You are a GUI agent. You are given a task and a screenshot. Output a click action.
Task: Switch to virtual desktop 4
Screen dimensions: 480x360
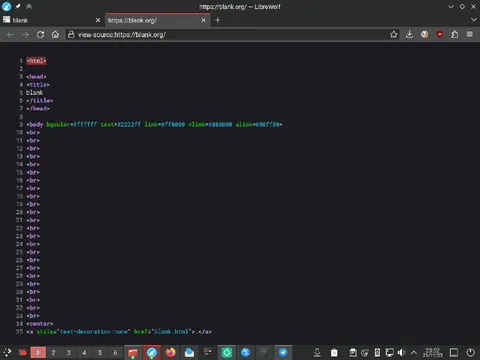coord(84,352)
